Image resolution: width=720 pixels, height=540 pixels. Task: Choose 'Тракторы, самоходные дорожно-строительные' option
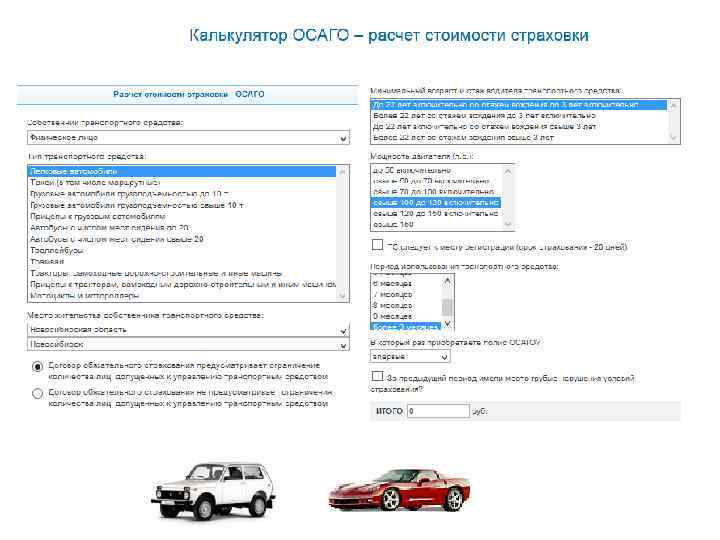tap(182, 273)
